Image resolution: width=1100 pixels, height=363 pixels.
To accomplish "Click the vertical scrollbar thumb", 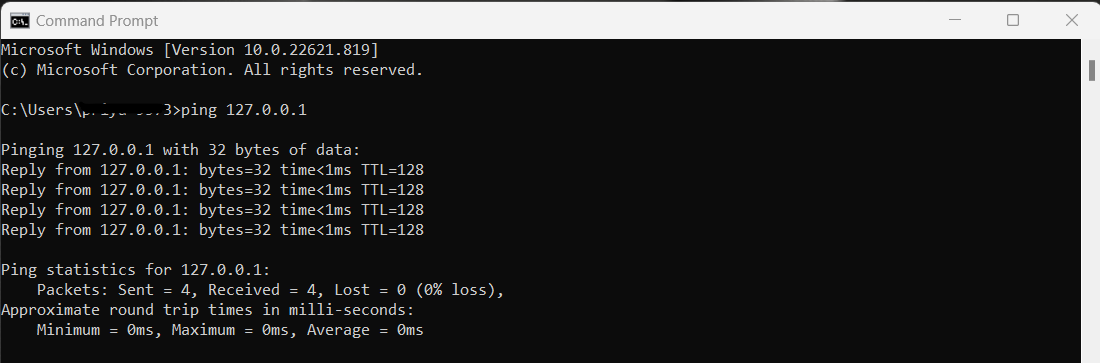I will (x=1092, y=70).
